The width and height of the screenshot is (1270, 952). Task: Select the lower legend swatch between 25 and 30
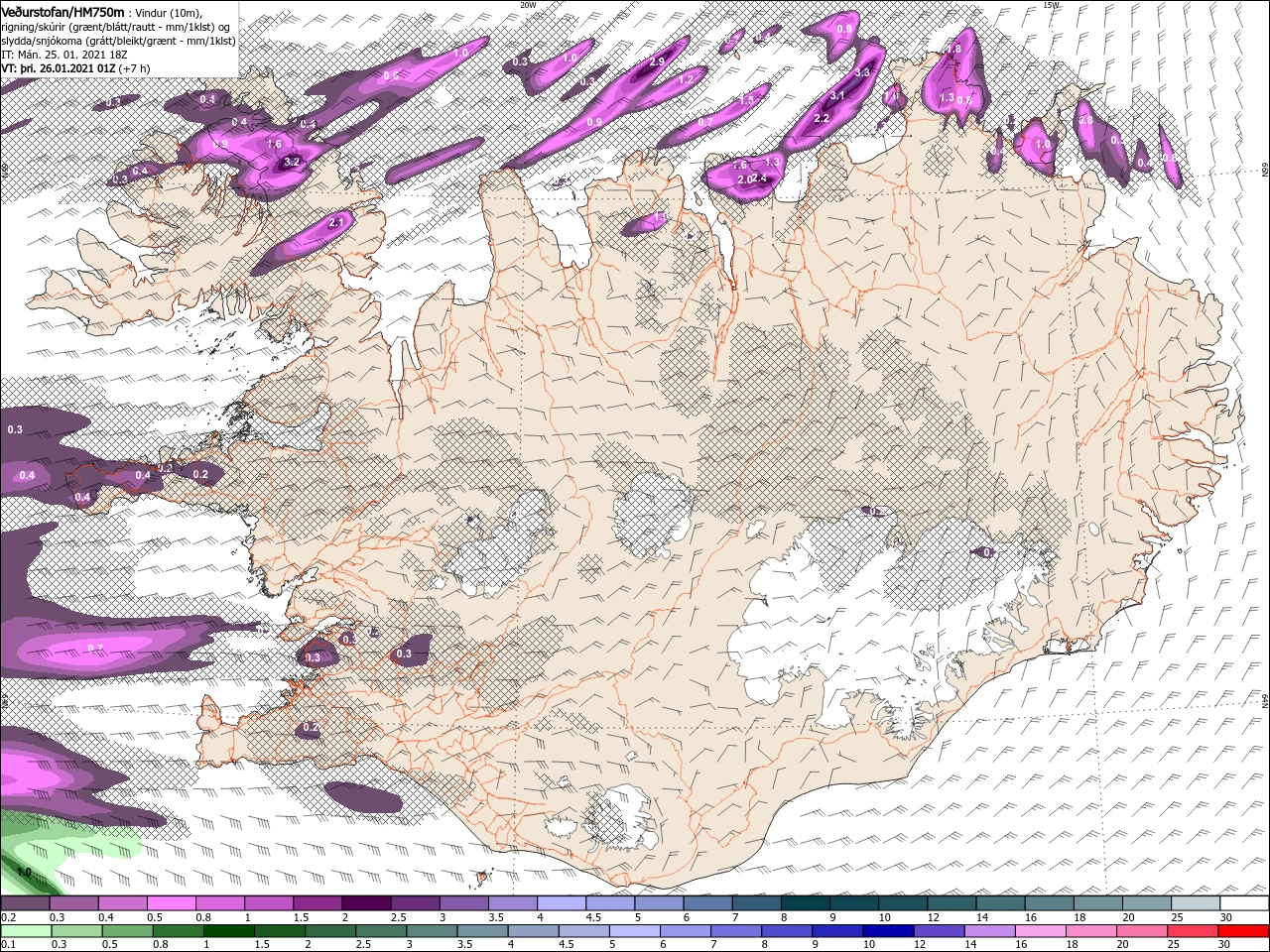[x=1193, y=931]
